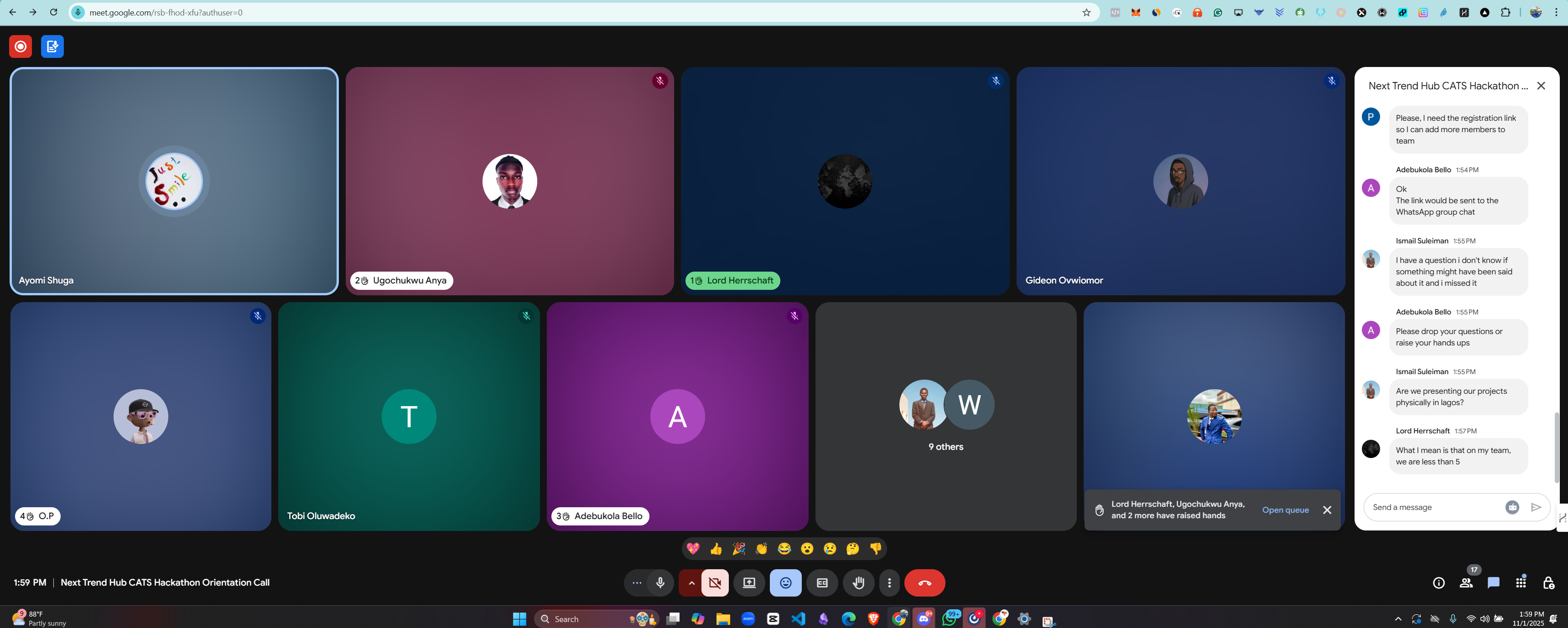Toggle closed captions
Viewport: 1568px width, 628px height.
(x=822, y=583)
